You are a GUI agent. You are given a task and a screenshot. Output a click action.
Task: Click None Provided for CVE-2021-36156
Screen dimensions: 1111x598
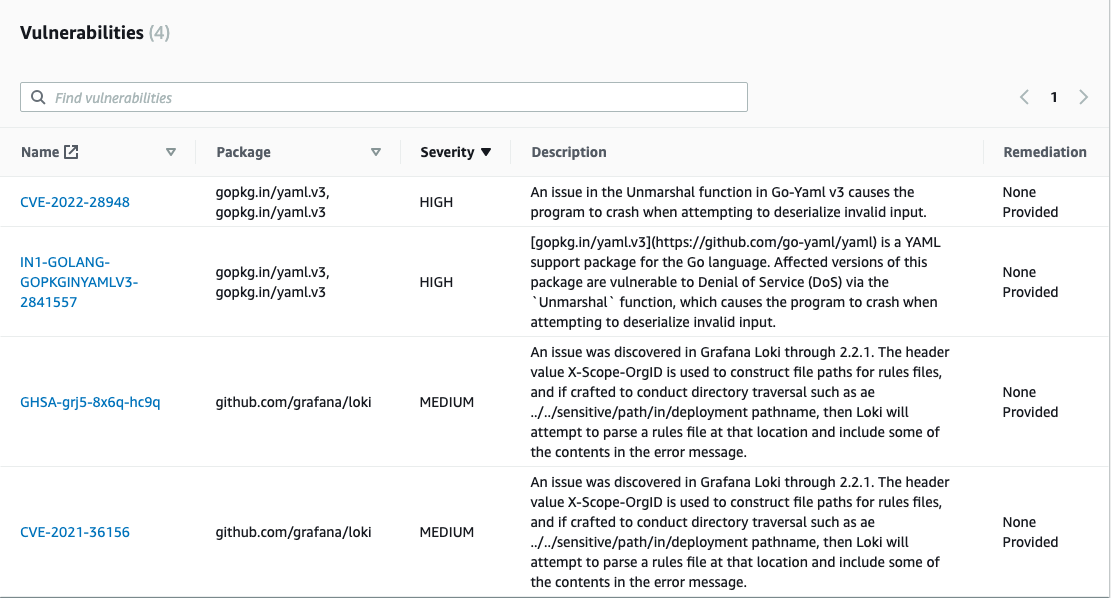[x=1030, y=532]
